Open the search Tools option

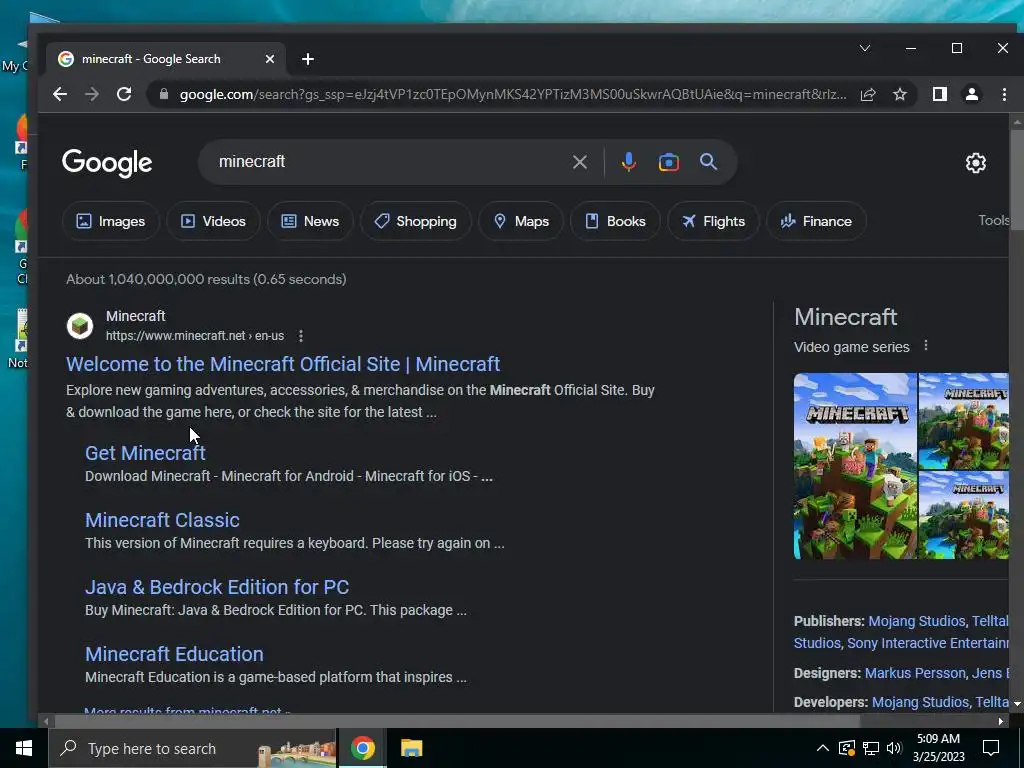[993, 221]
